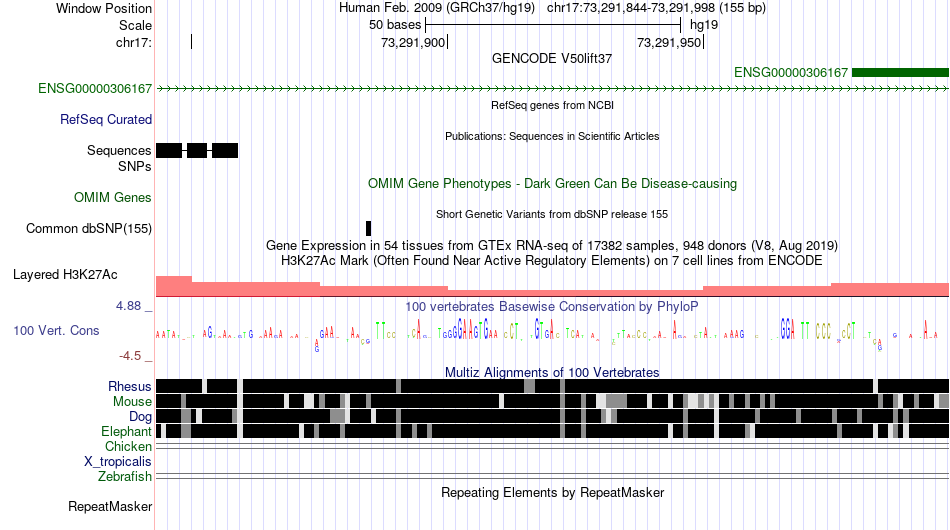Click the Layered H3K27Ac label
Image resolution: width=950 pixels, height=530 pixels.
click(65, 274)
